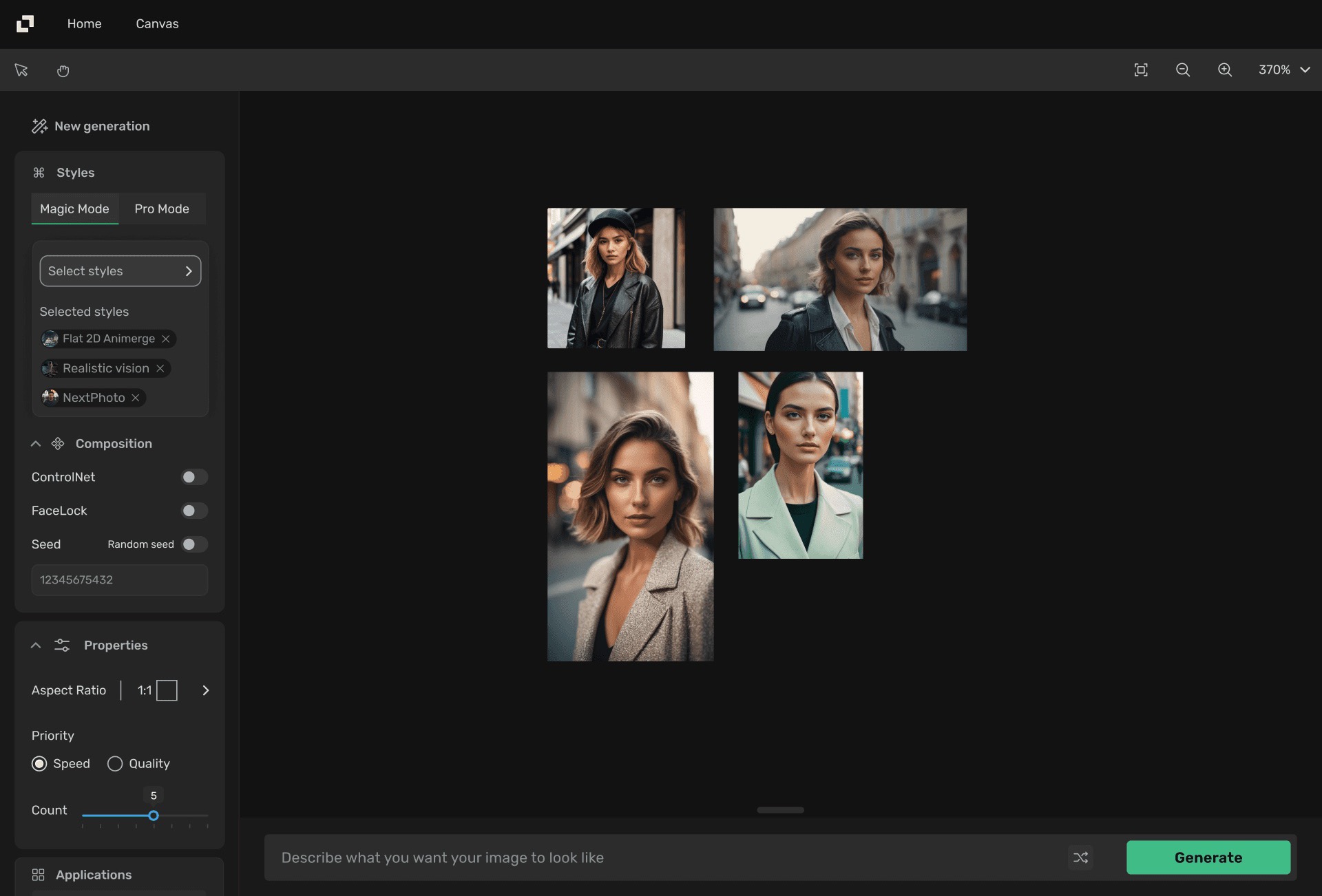Remove the NextPhoto style
The image size is (1322, 896).
pos(136,398)
